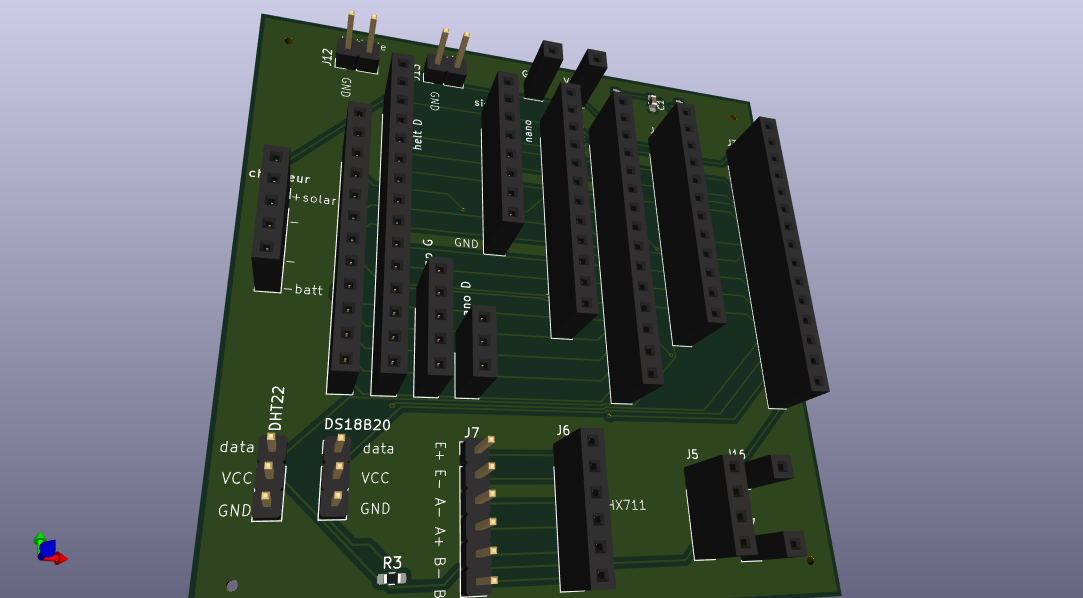Click the J5 reference label
Image resolution: width=1083 pixels, height=598 pixels.
[692, 454]
